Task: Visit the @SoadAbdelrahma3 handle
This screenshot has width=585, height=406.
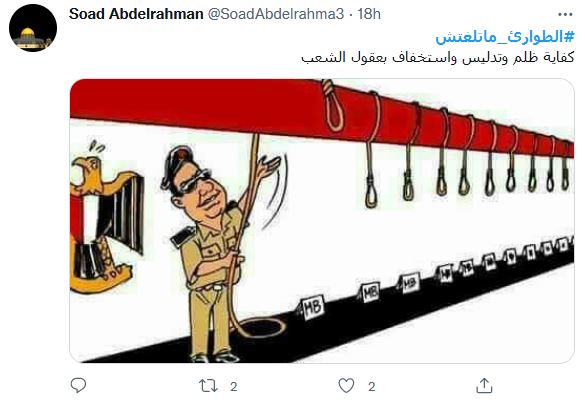Action: click(275, 14)
